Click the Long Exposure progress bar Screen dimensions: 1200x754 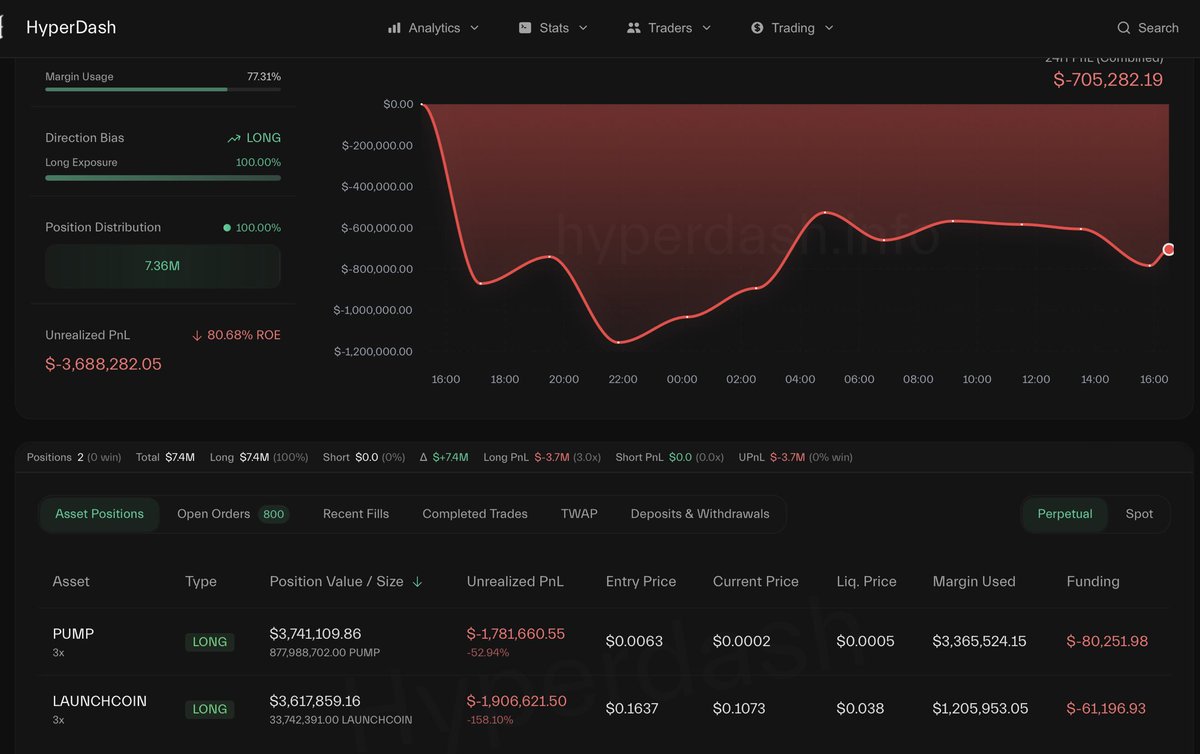[163, 178]
